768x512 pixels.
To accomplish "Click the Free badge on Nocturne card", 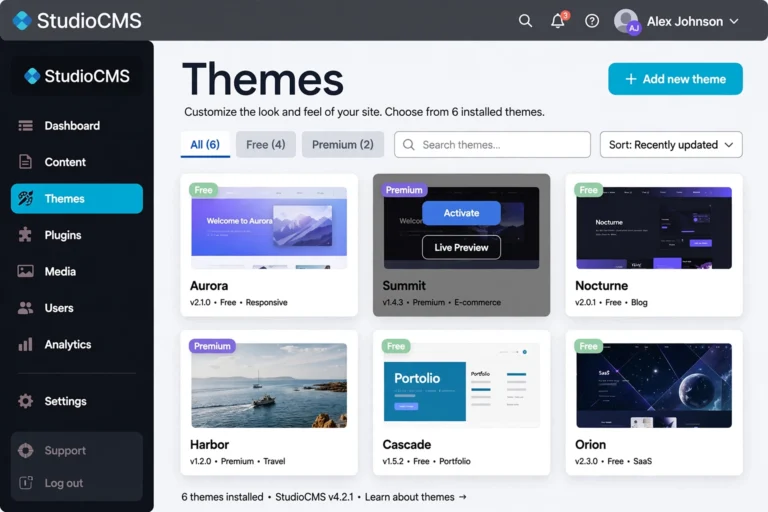I will (x=588, y=190).
